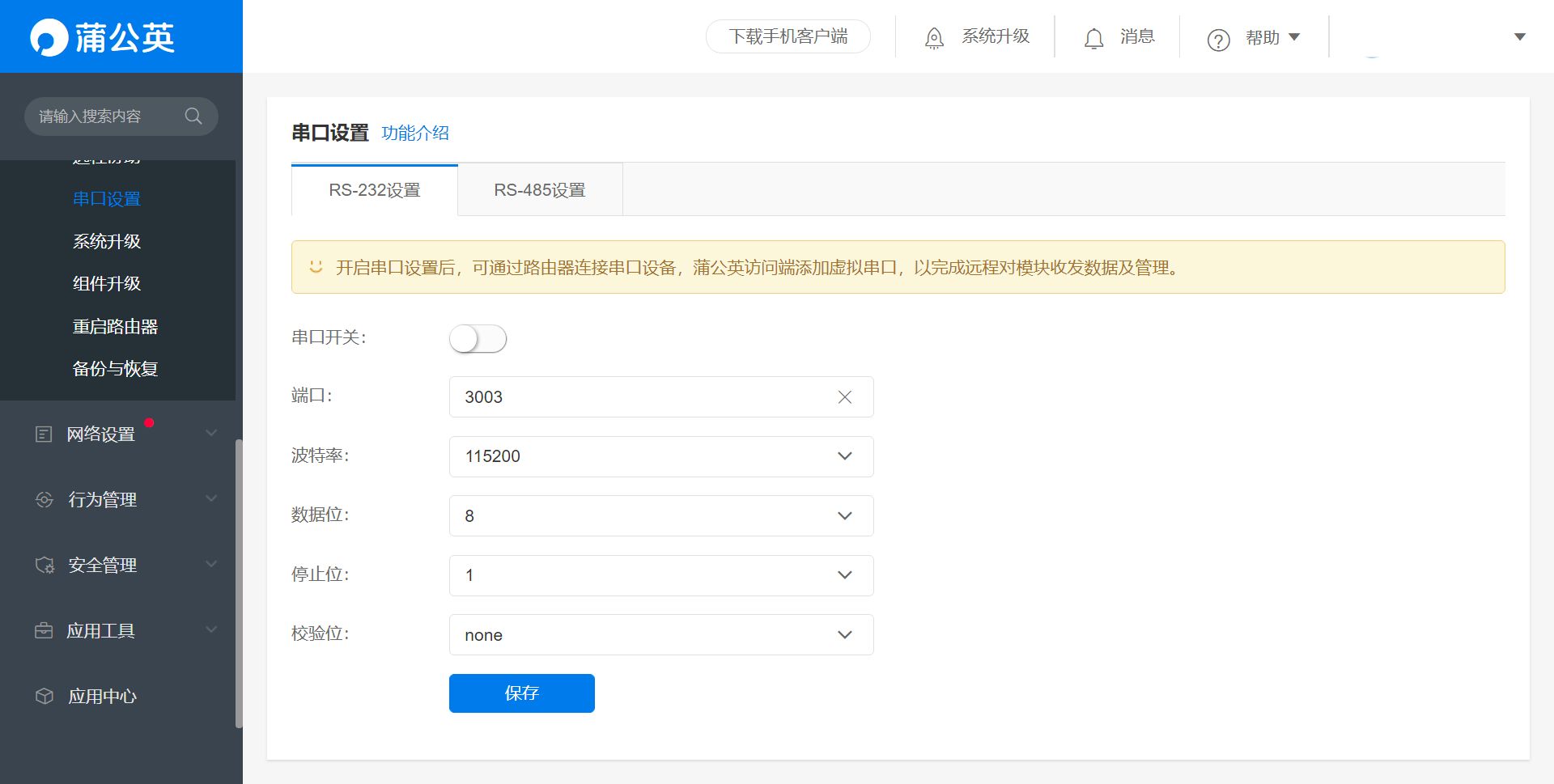Open the 功能介绍 link

[415, 133]
